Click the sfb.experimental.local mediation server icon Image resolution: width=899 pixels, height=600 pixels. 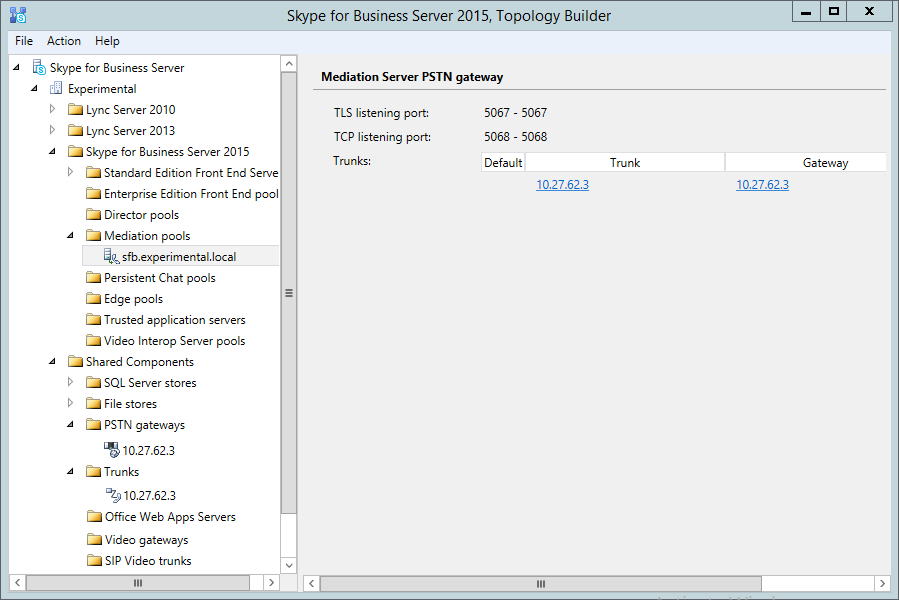111,257
